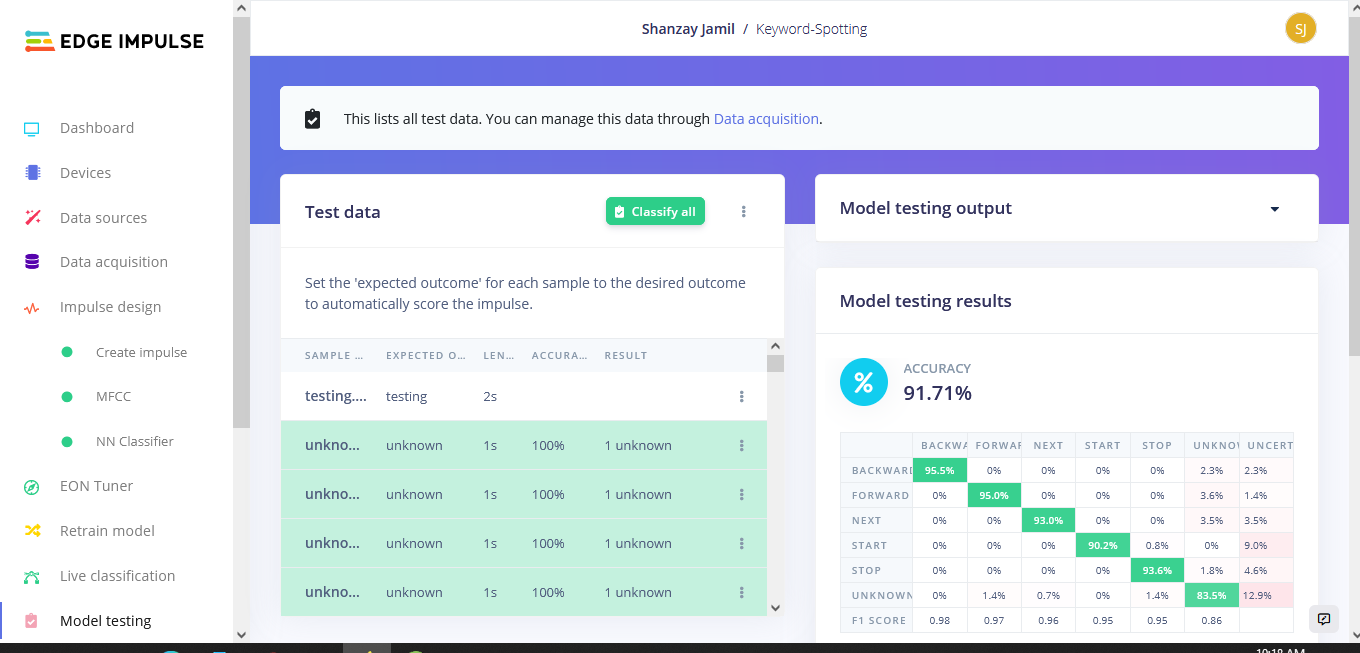1360x653 pixels.
Task: Follow the Data acquisition link in banner
Action: point(765,119)
